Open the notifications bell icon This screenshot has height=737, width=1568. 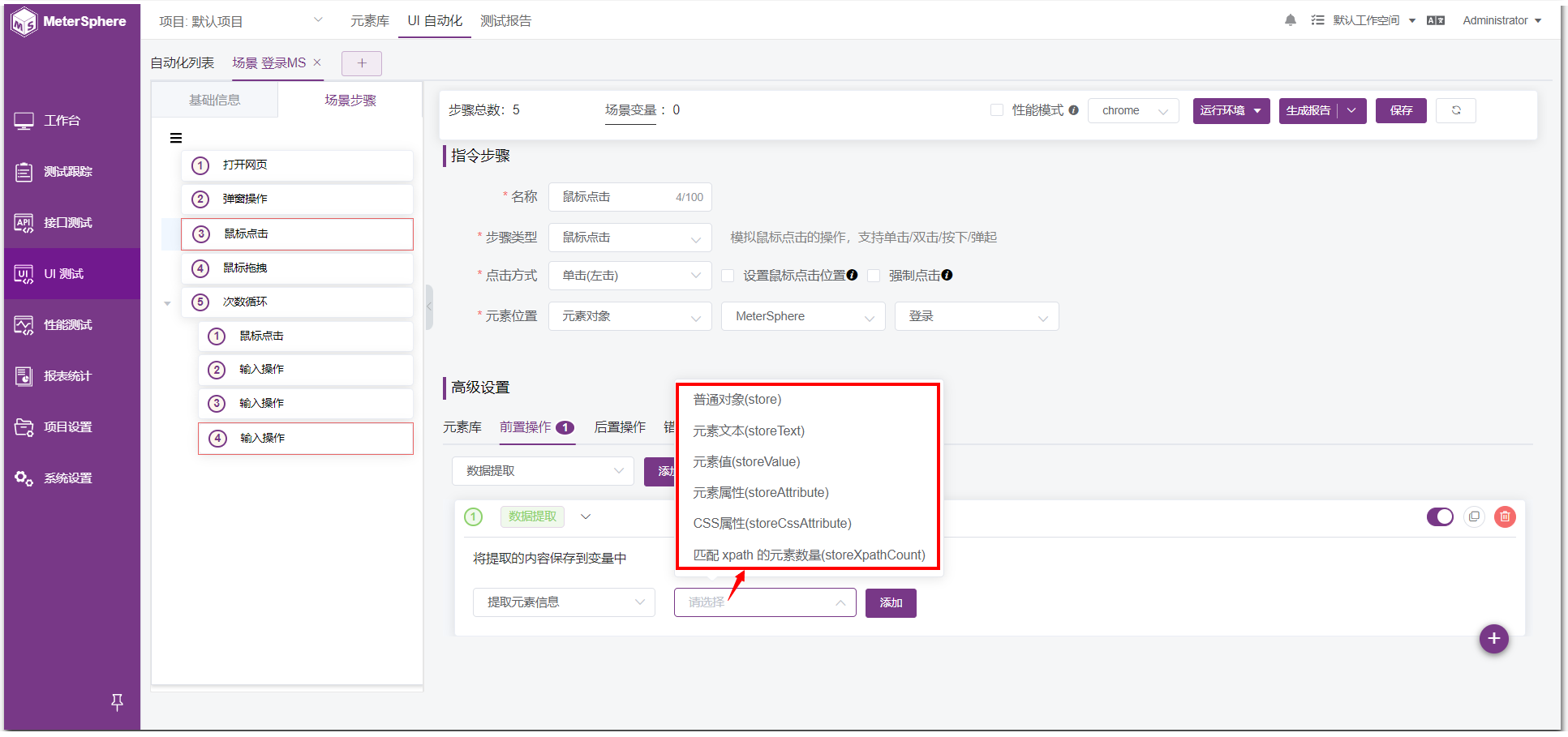1291,20
